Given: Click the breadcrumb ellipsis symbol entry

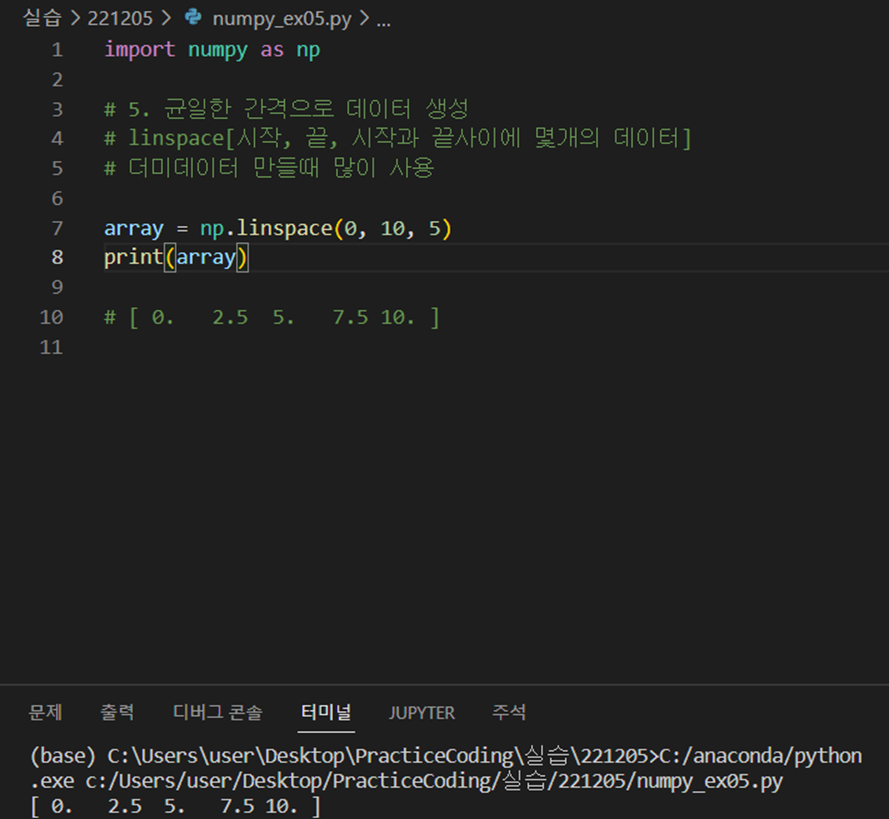Looking at the screenshot, I should 384,23.
